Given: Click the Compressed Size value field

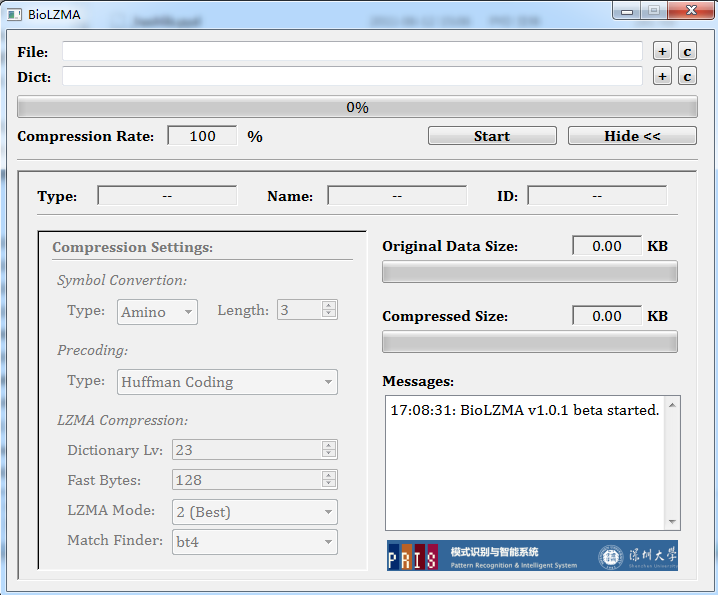Looking at the screenshot, I should tap(607, 316).
